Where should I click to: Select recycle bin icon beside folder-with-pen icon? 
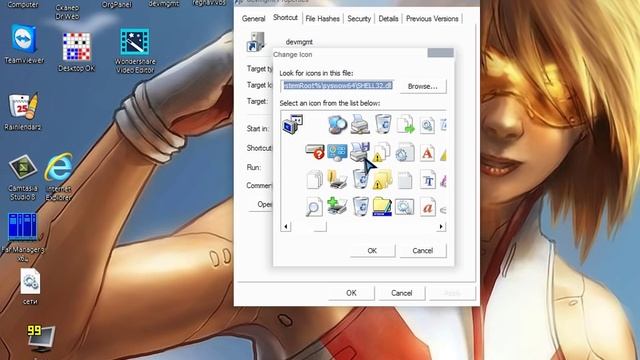tap(360, 206)
